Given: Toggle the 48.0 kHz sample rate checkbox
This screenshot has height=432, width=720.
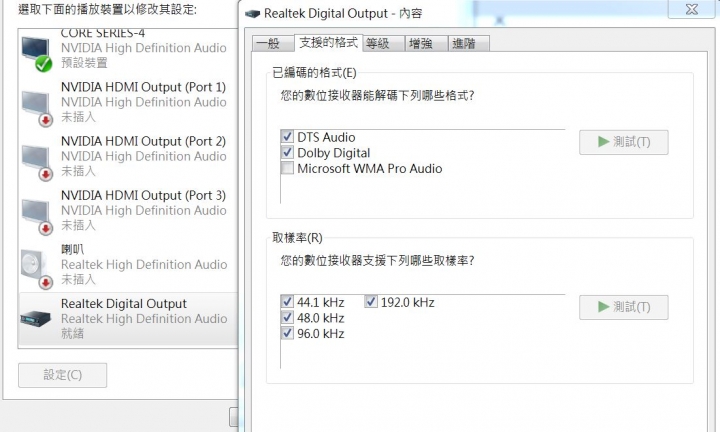Looking at the screenshot, I should [287, 318].
